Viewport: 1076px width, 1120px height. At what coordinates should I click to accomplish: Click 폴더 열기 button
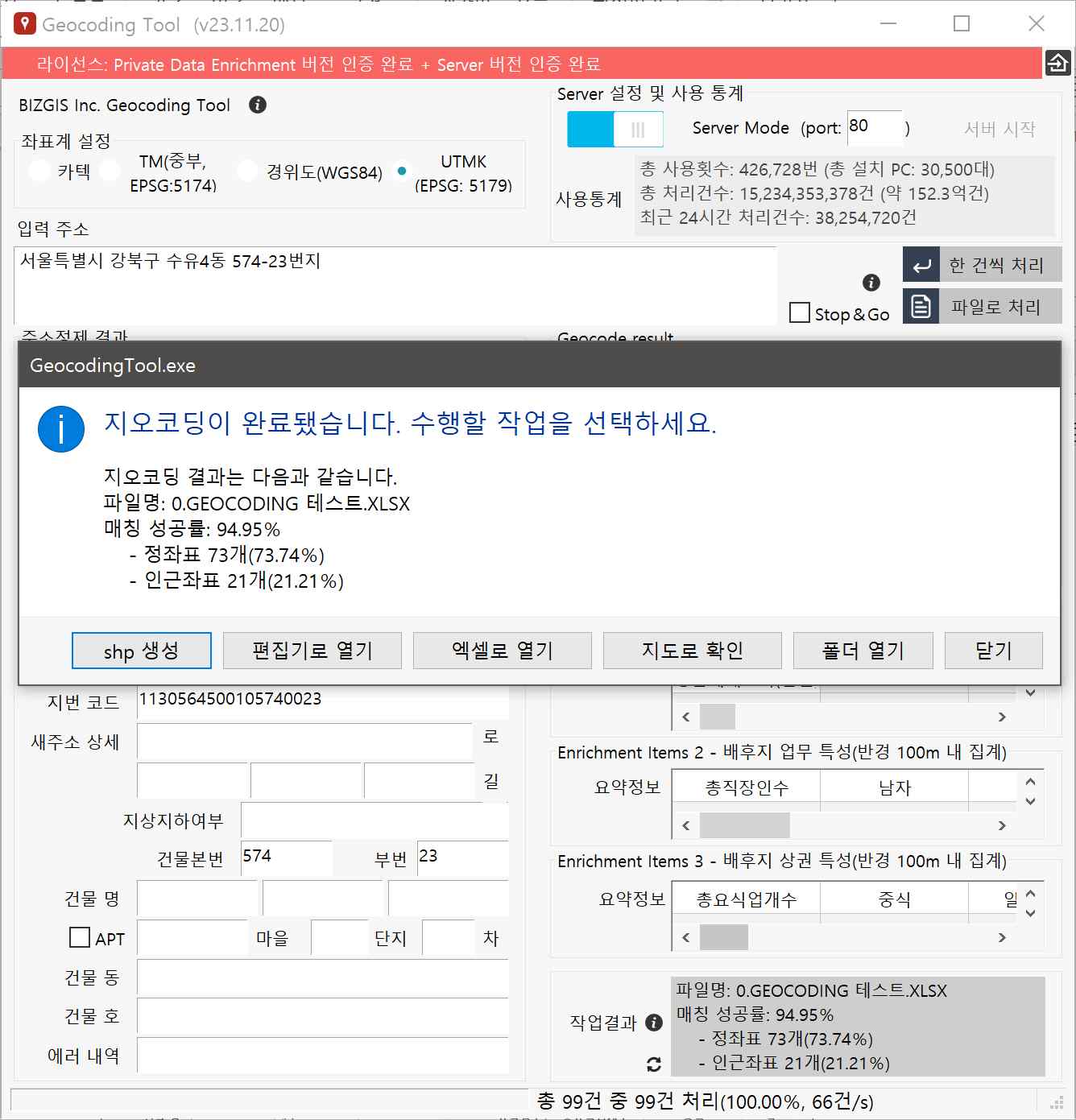[x=863, y=651]
